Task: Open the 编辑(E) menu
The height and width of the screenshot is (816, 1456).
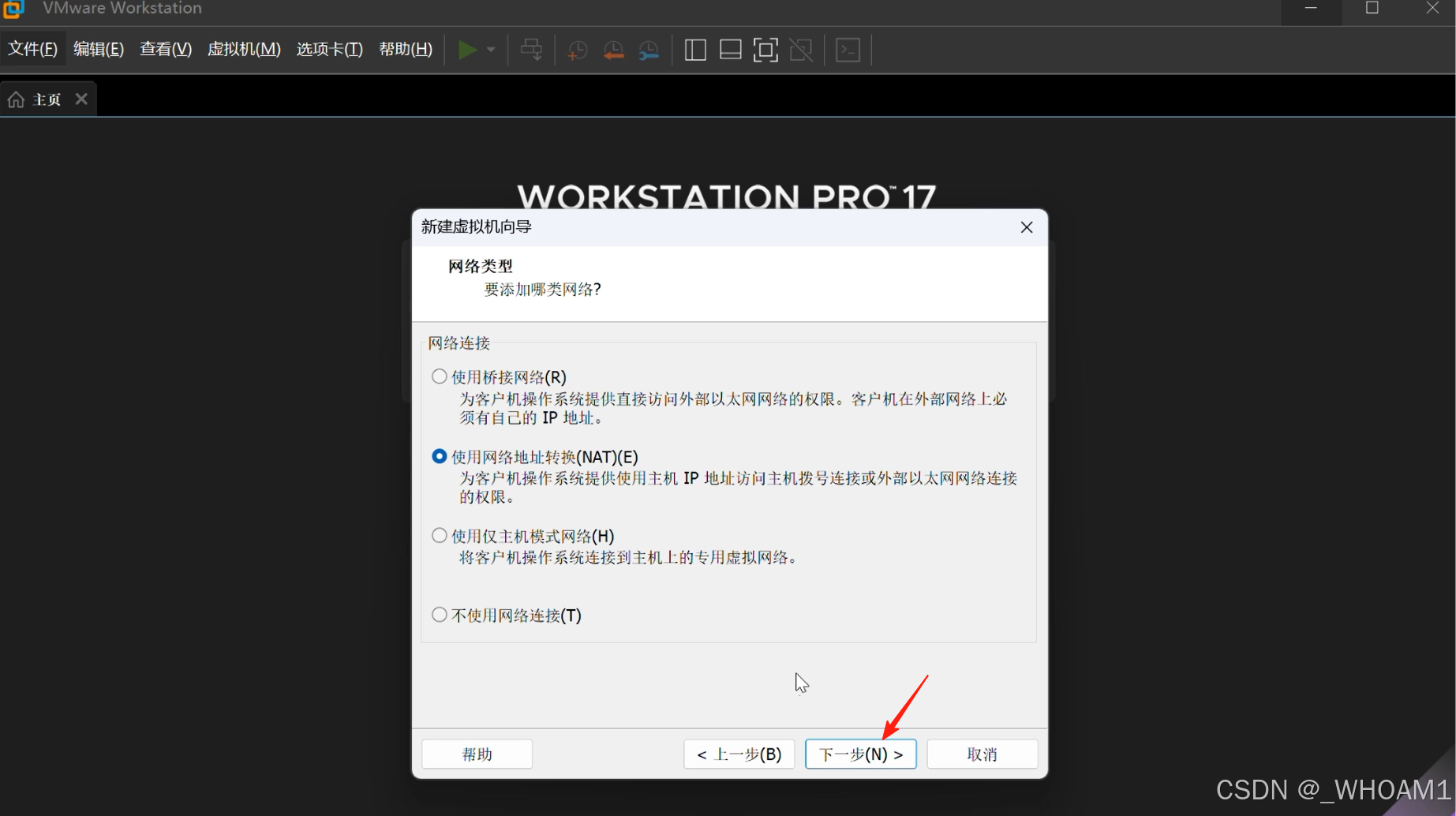Action: [x=99, y=49]
